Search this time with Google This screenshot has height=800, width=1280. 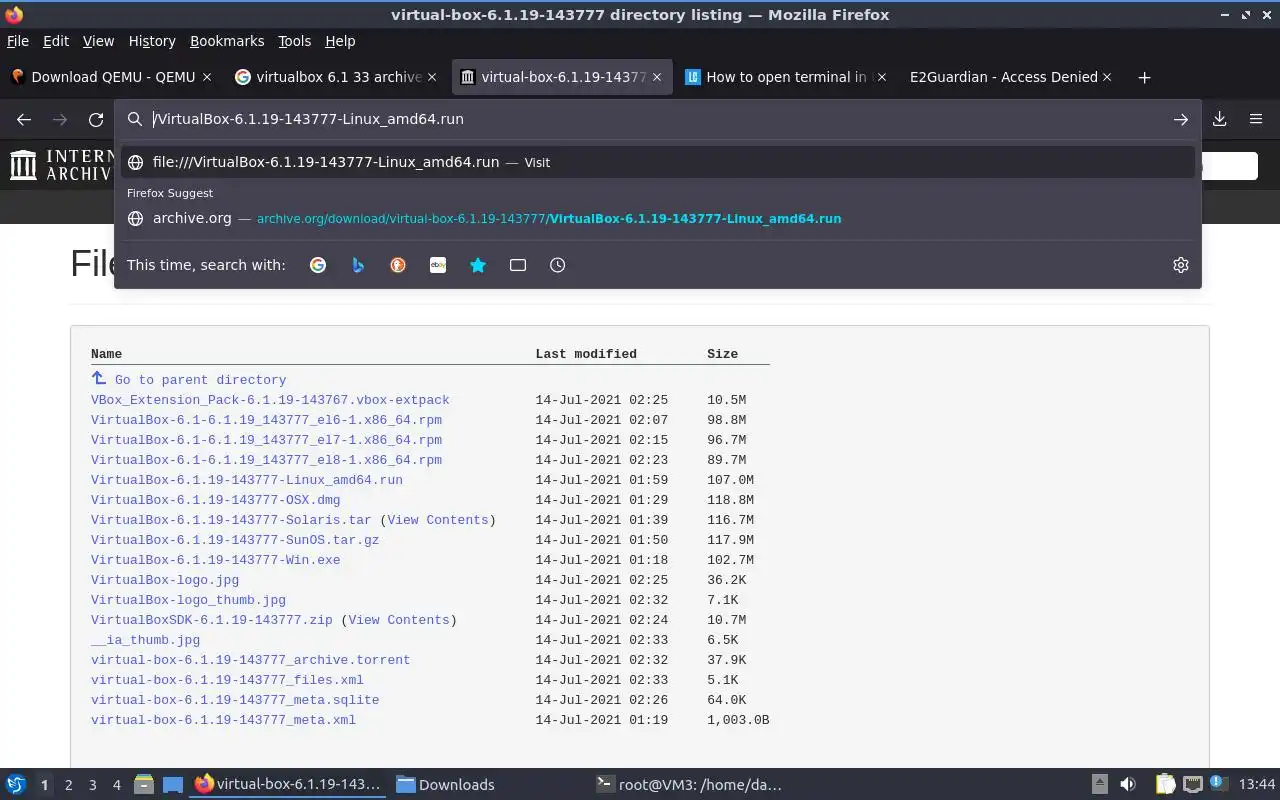pos(318,265)
